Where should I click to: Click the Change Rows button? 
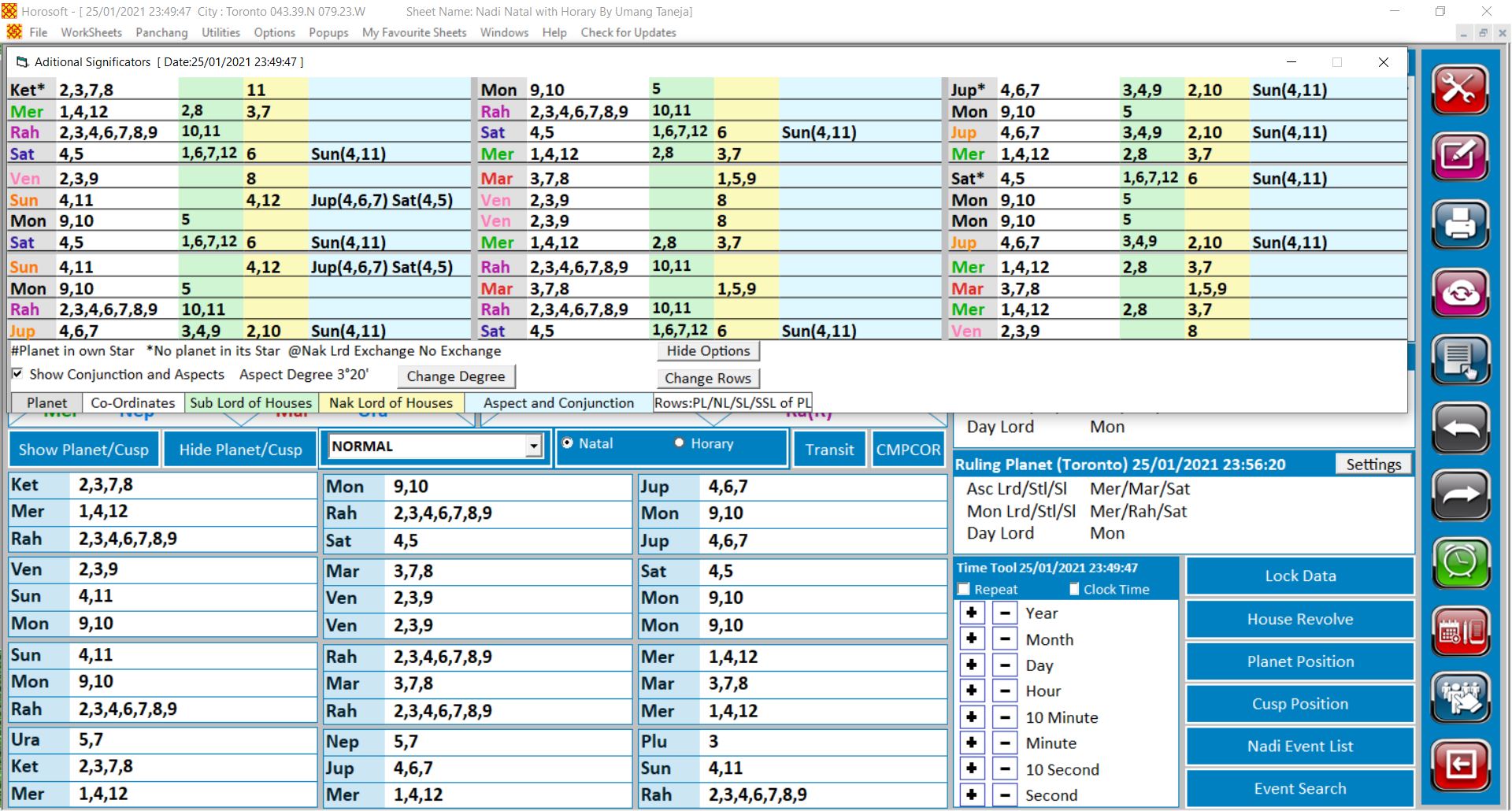[x=708, y=378]
